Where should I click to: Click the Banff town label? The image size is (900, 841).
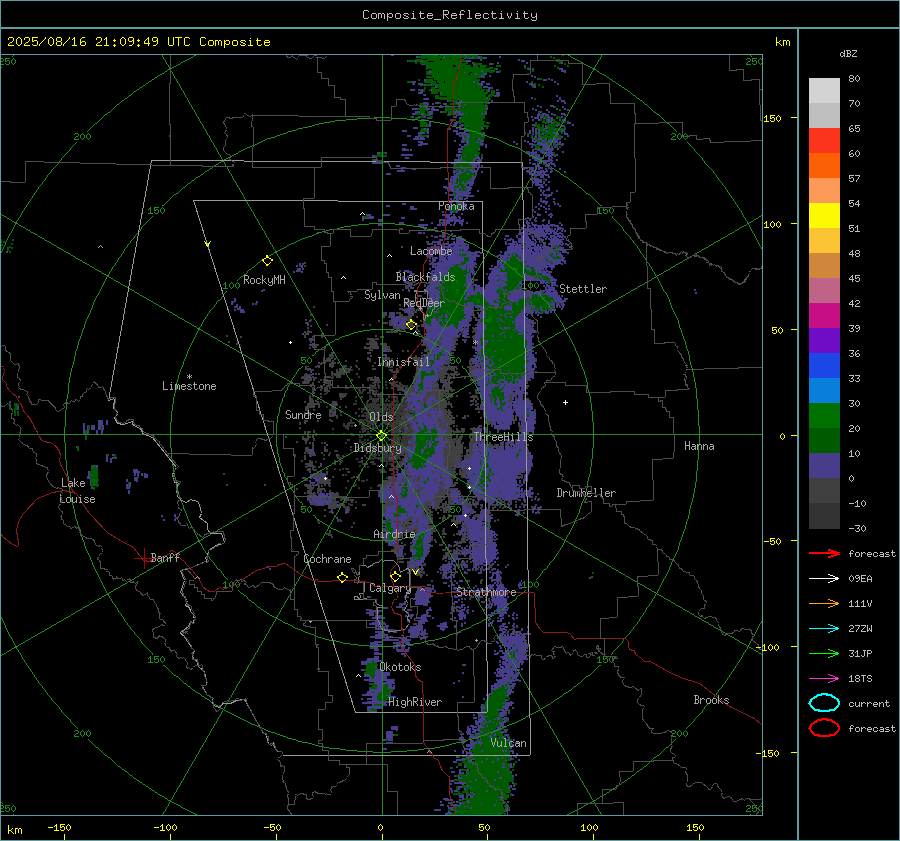165,557
